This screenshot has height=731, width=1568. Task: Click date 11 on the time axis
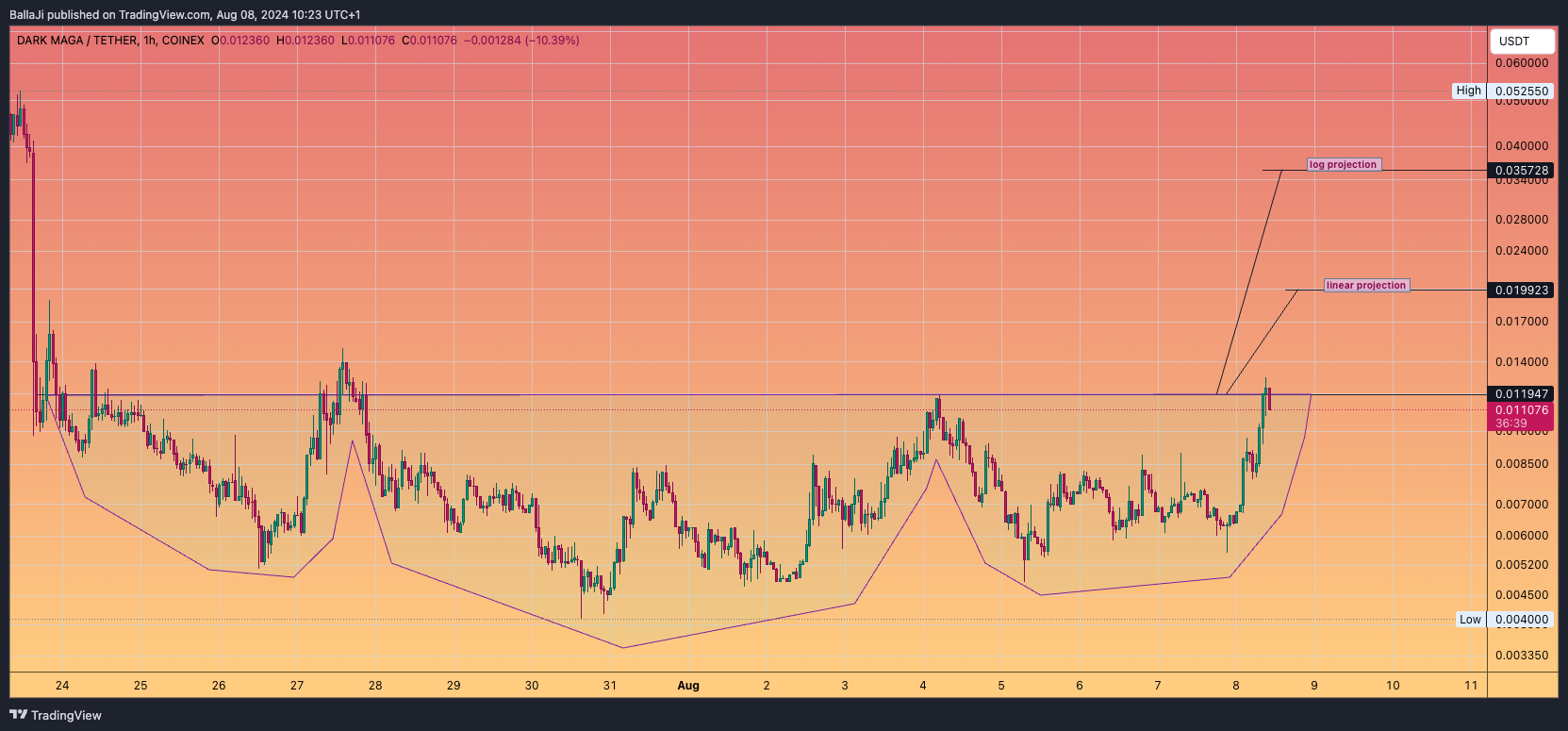1471,686
